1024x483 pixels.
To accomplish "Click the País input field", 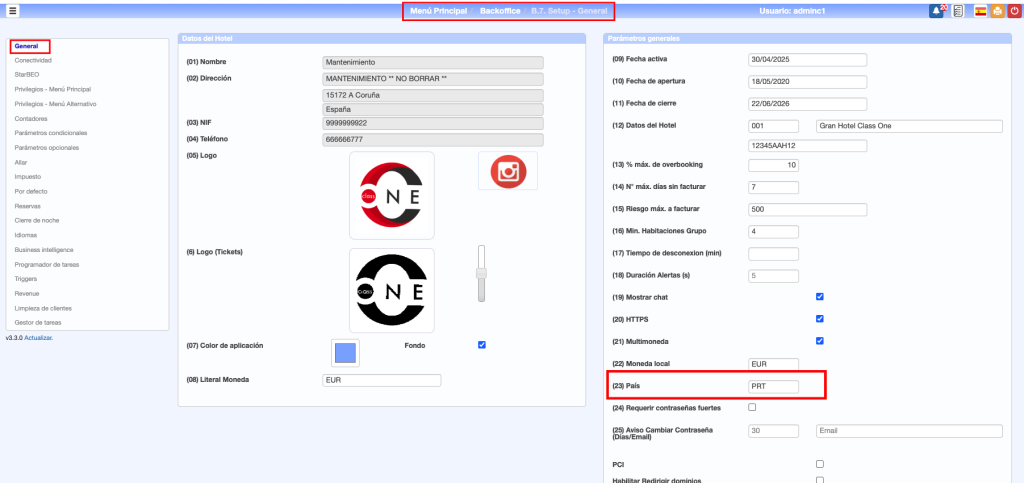I will 773,386.
